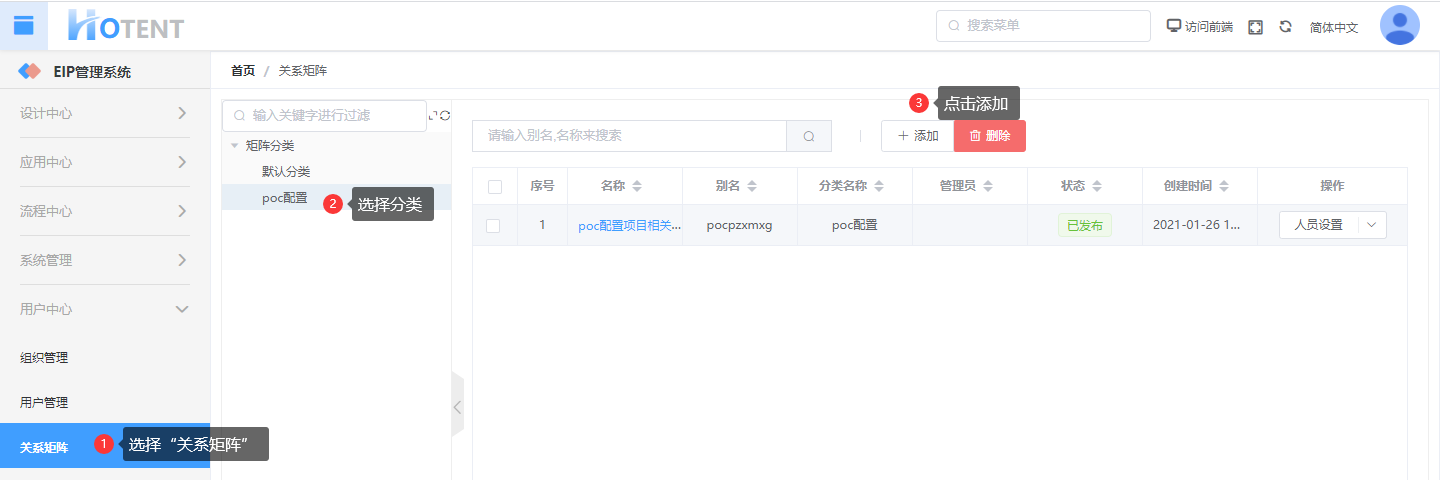This screenshot has width=1440, height=480.
Task: Select poc配置 tree node
Action: [285, 198]
